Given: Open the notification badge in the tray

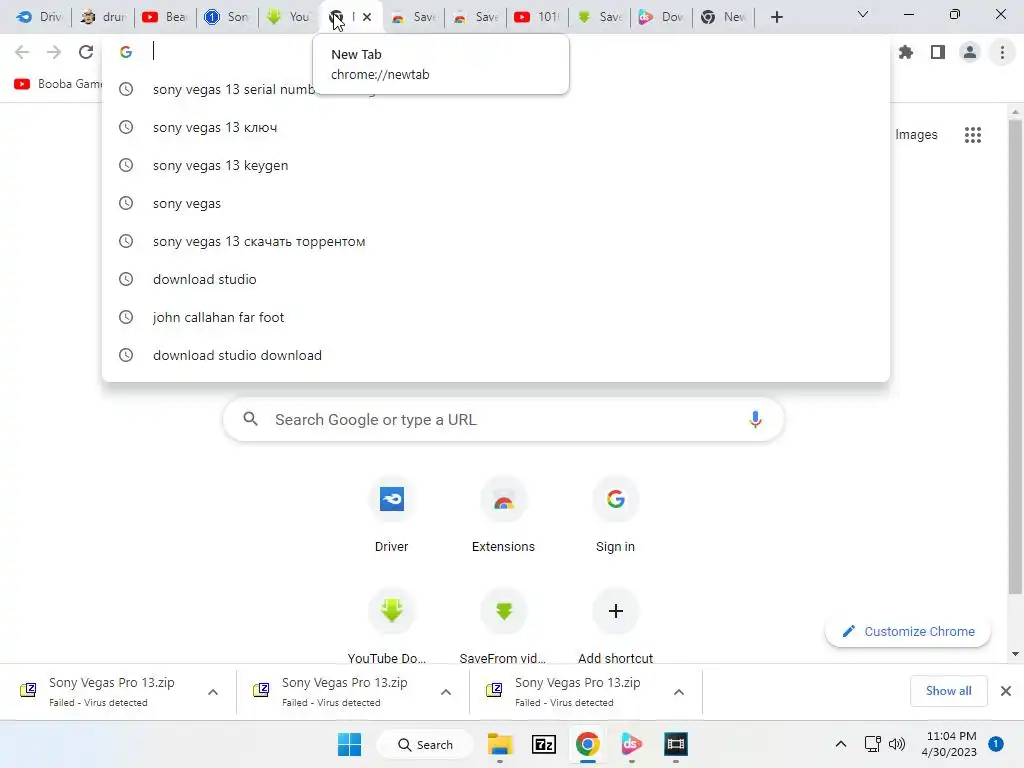Looking at the screenshot, I should pyautogui.click(x=996, y=744).
